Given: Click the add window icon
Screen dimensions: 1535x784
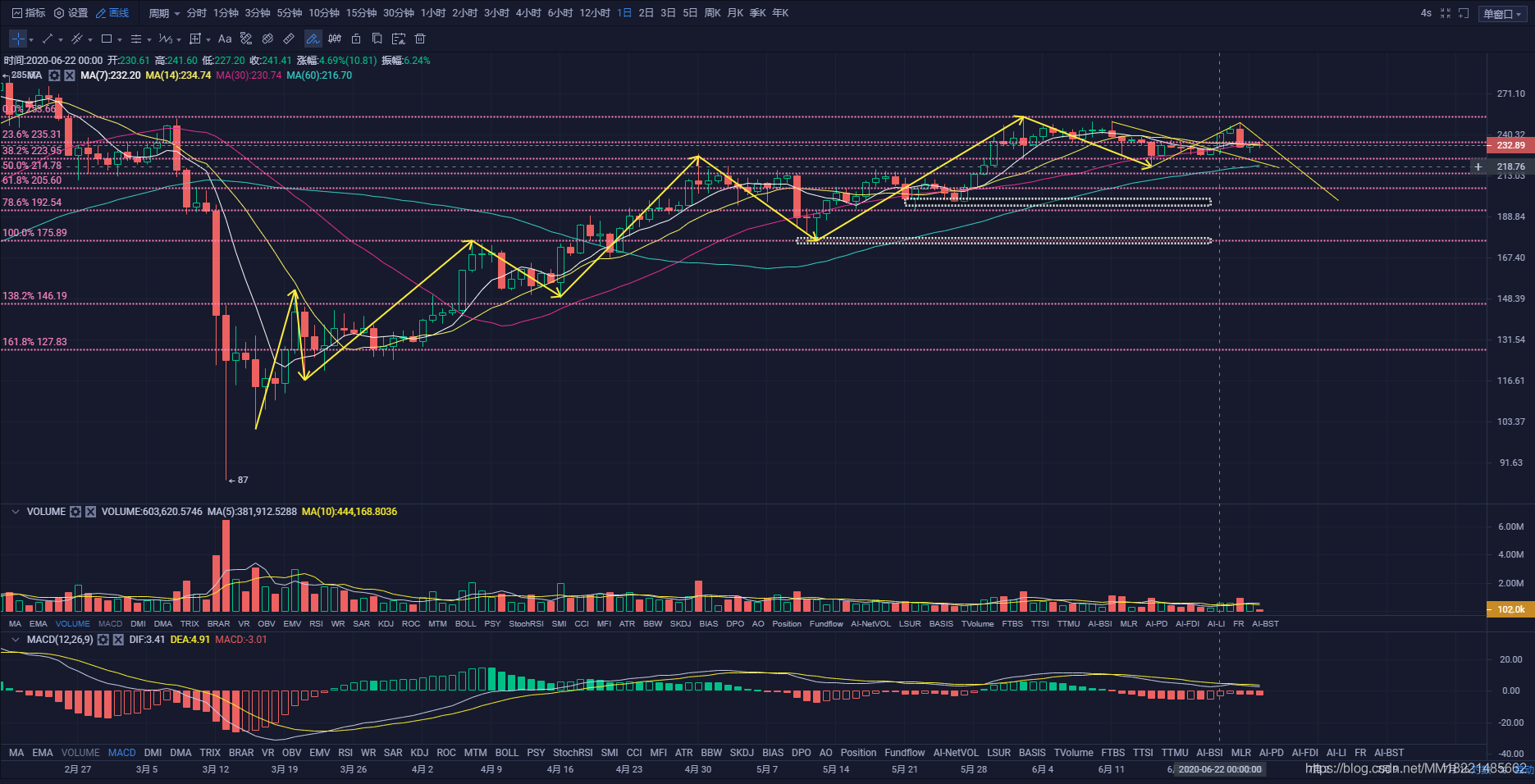Looking at the screenshot, I should coord(1464,13).
